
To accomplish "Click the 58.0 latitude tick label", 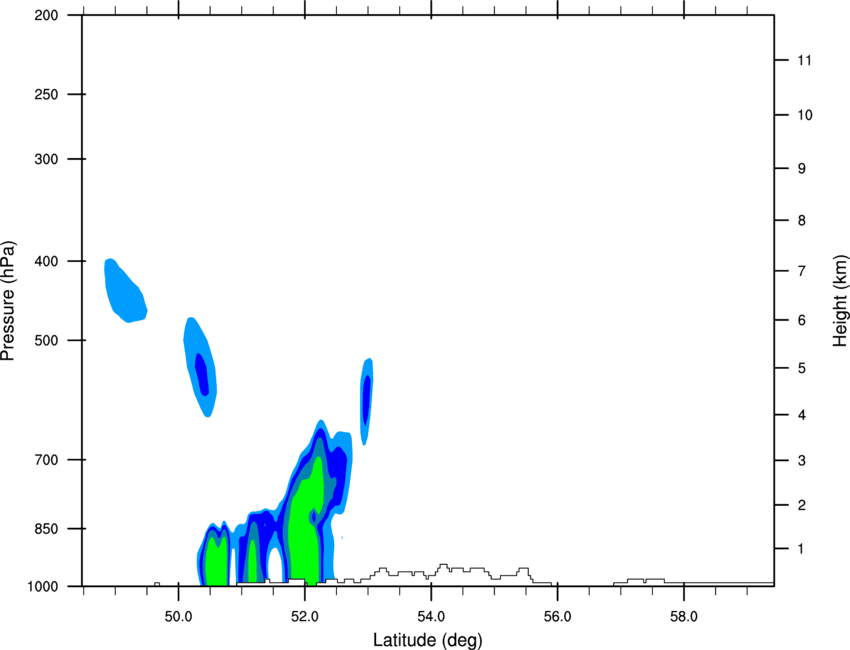I will [x=684, y=617].
